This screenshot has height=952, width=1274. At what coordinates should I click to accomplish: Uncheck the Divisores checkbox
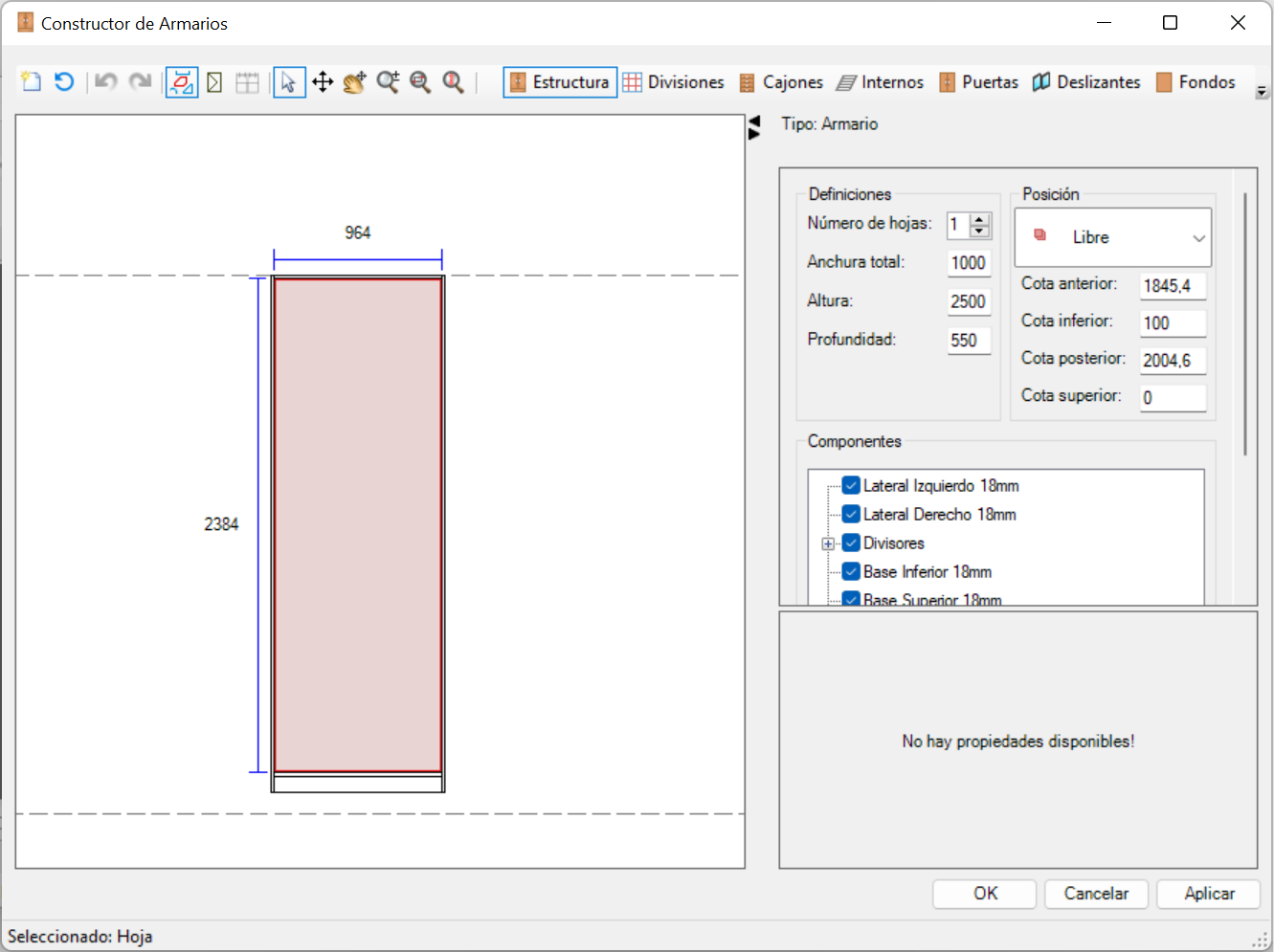point(851,542)
